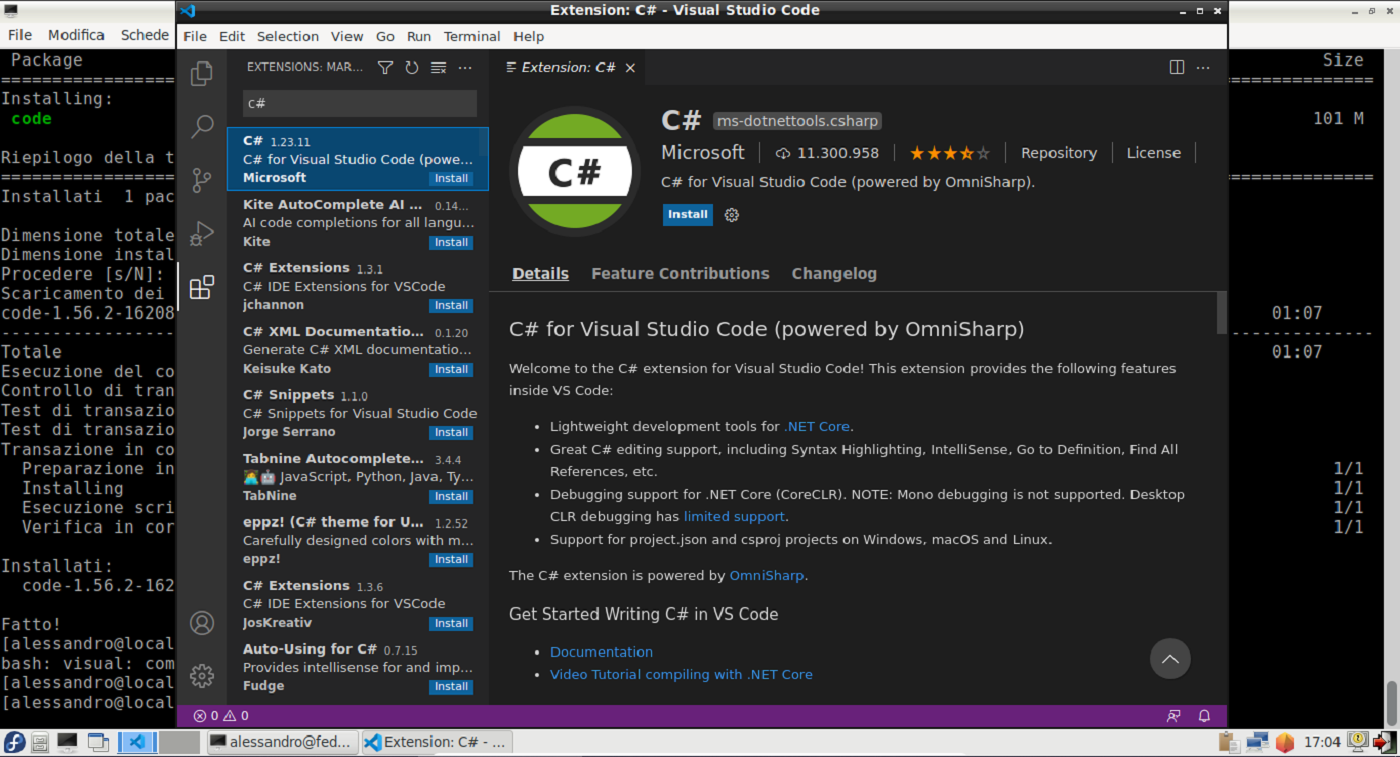1400x757 pixels.
Task: Open More Actions menu in the Extensions panel
Action: 464,67
